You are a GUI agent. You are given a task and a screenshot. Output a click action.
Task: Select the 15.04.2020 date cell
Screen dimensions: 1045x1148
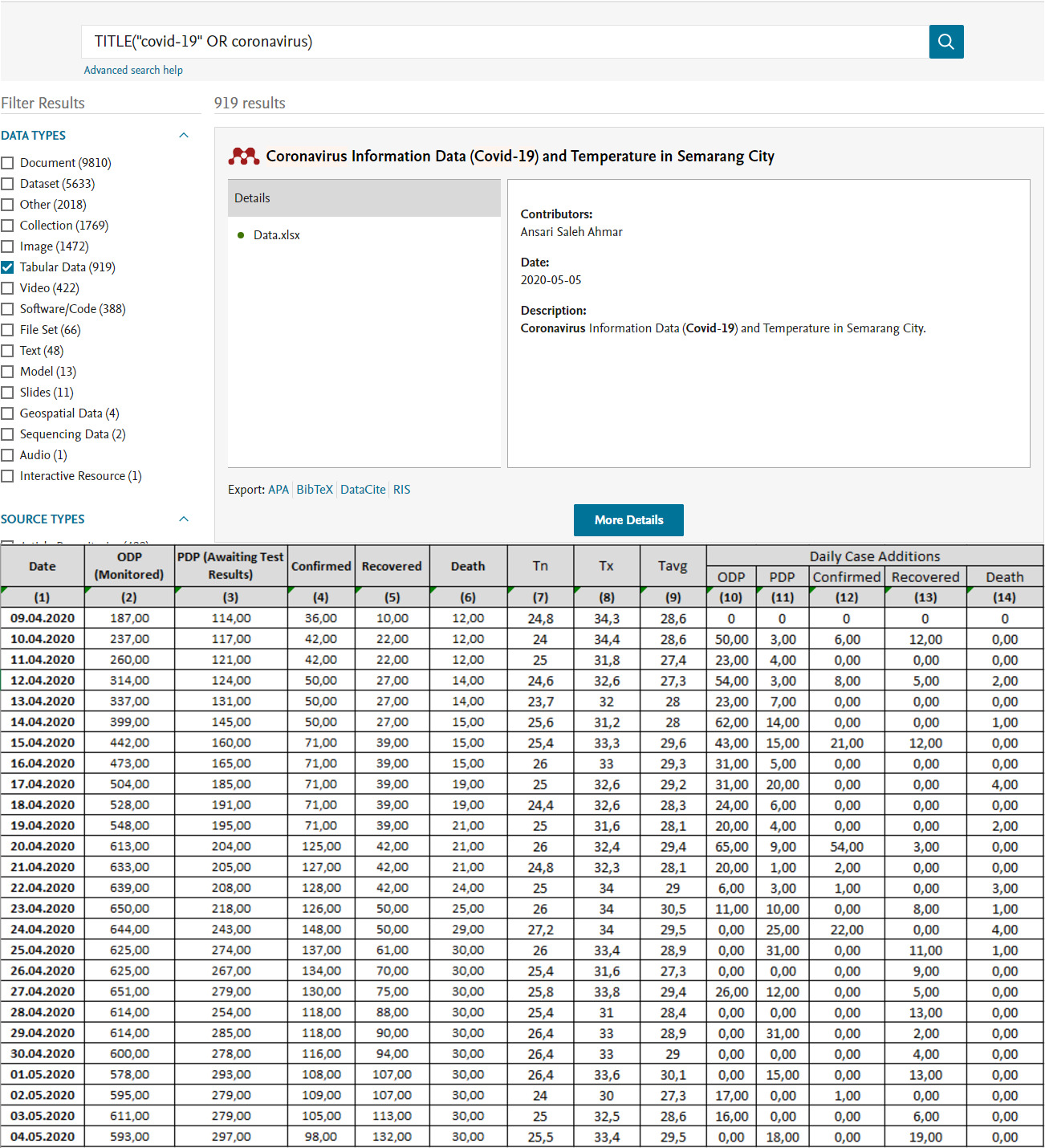[x=43, y=743]
